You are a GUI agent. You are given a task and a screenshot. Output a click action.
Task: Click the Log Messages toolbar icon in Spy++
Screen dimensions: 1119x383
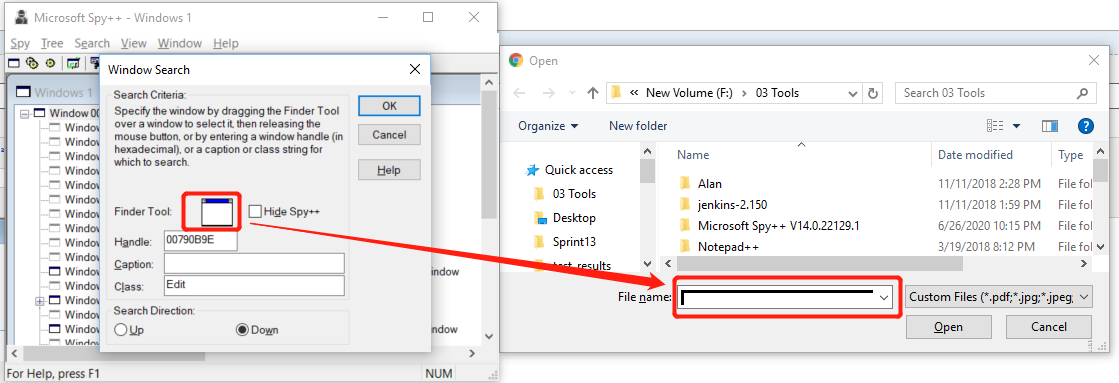(x=73, y=63)
